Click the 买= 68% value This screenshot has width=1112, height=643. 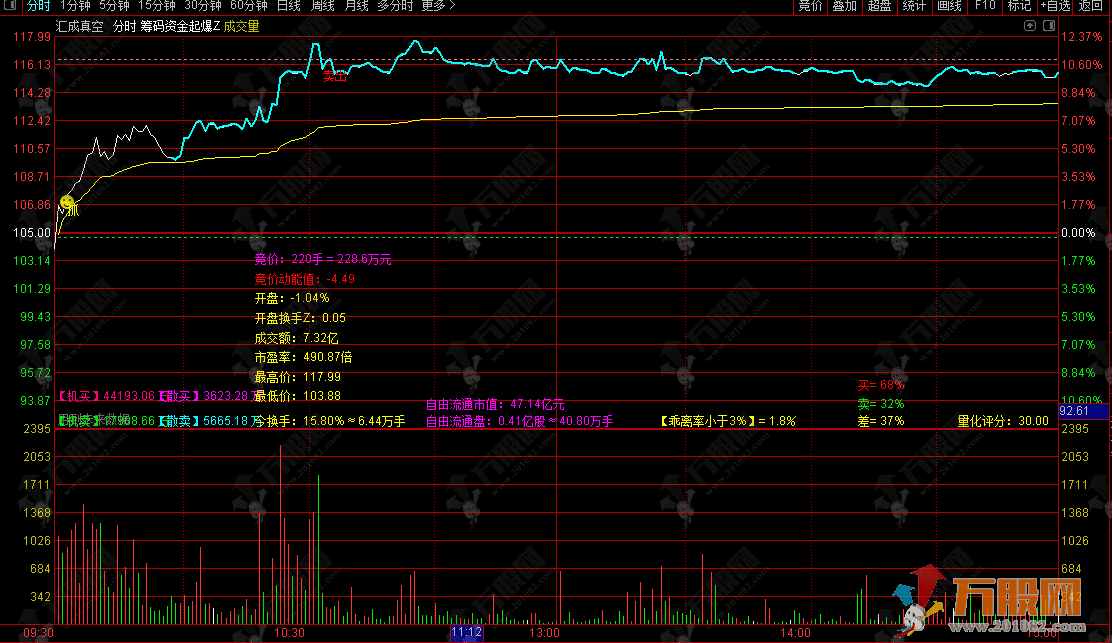point(881,385)
